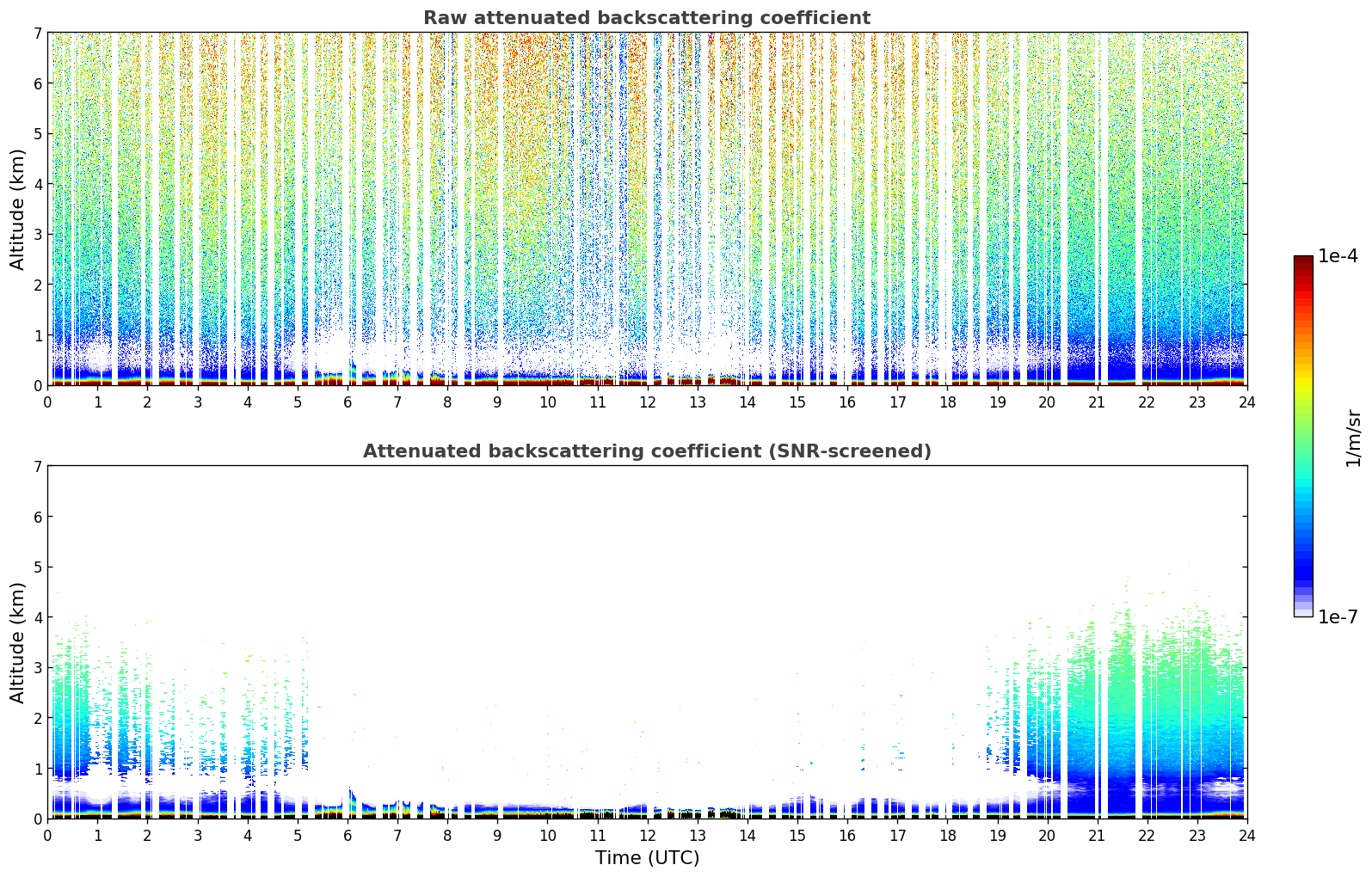Click the top plot y-axis tick '7'
Viewport: 1372px width, 877px height.
coord(38,33)
